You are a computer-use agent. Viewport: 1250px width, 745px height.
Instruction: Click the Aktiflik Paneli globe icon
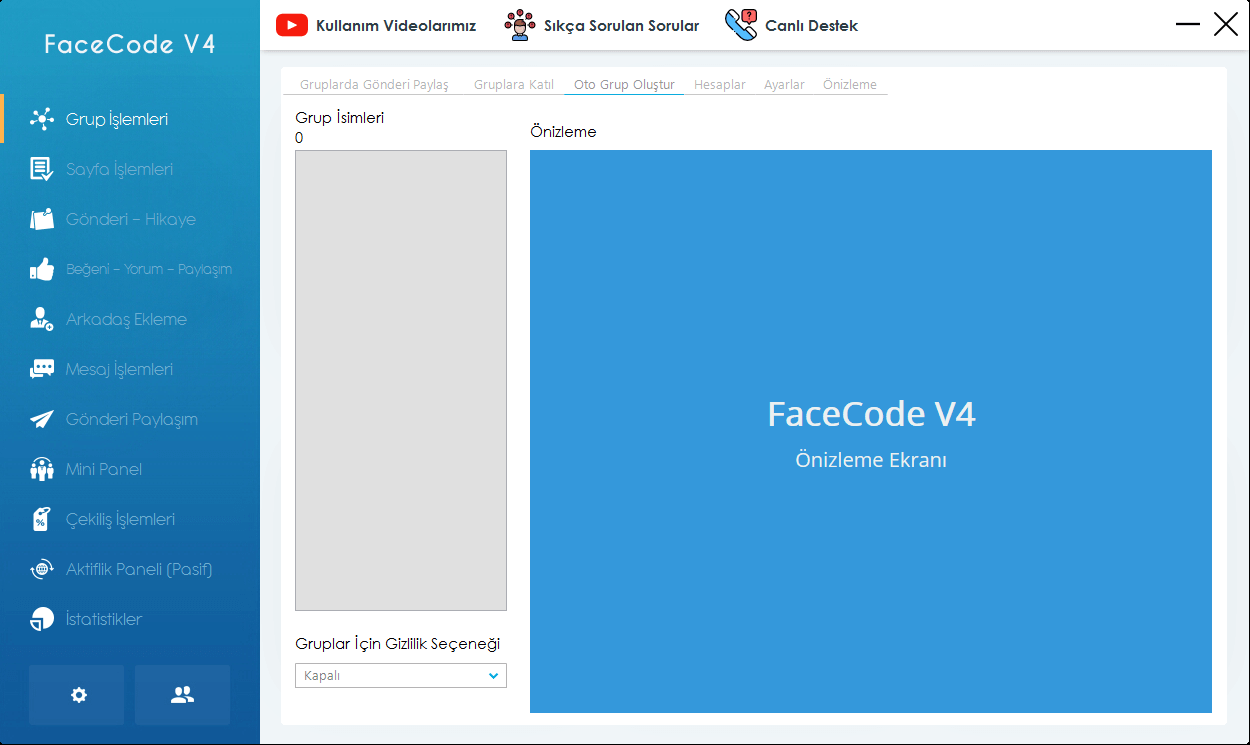(42, 569)
